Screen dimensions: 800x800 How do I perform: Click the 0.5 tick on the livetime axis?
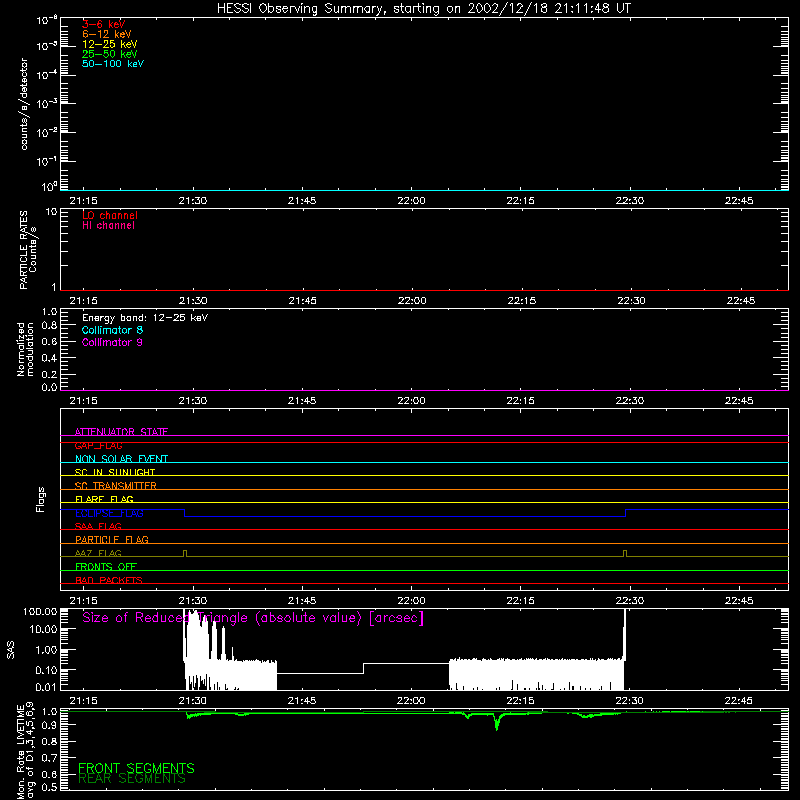tap(49, 787)
